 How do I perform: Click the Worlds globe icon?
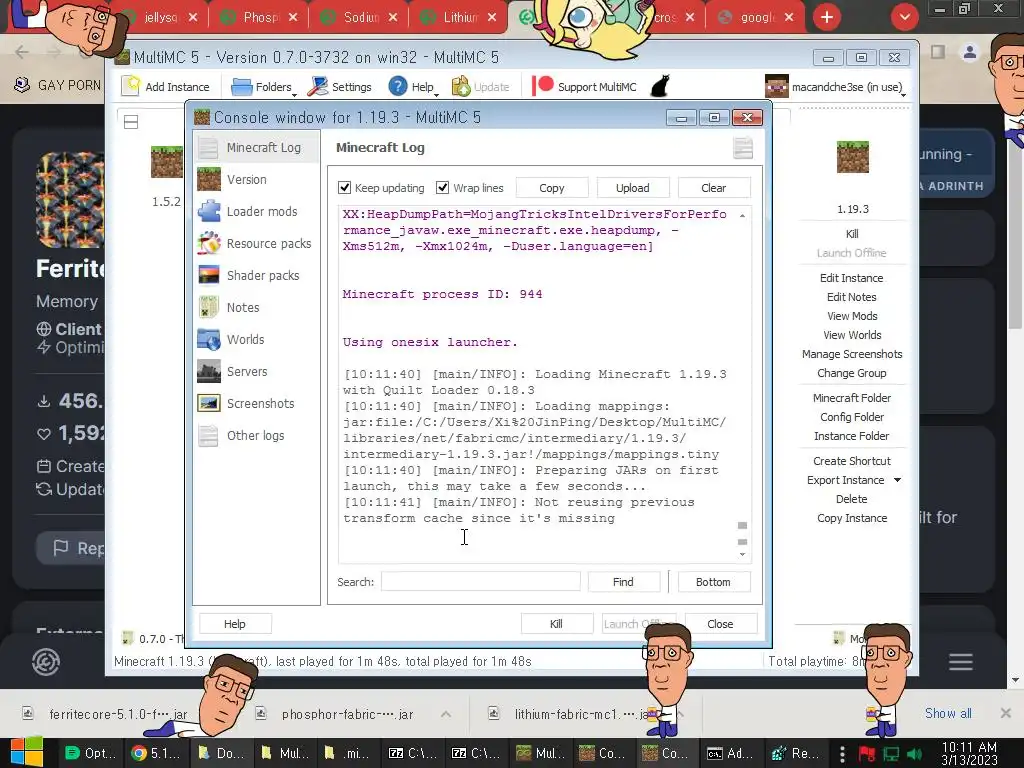[209, 340]
